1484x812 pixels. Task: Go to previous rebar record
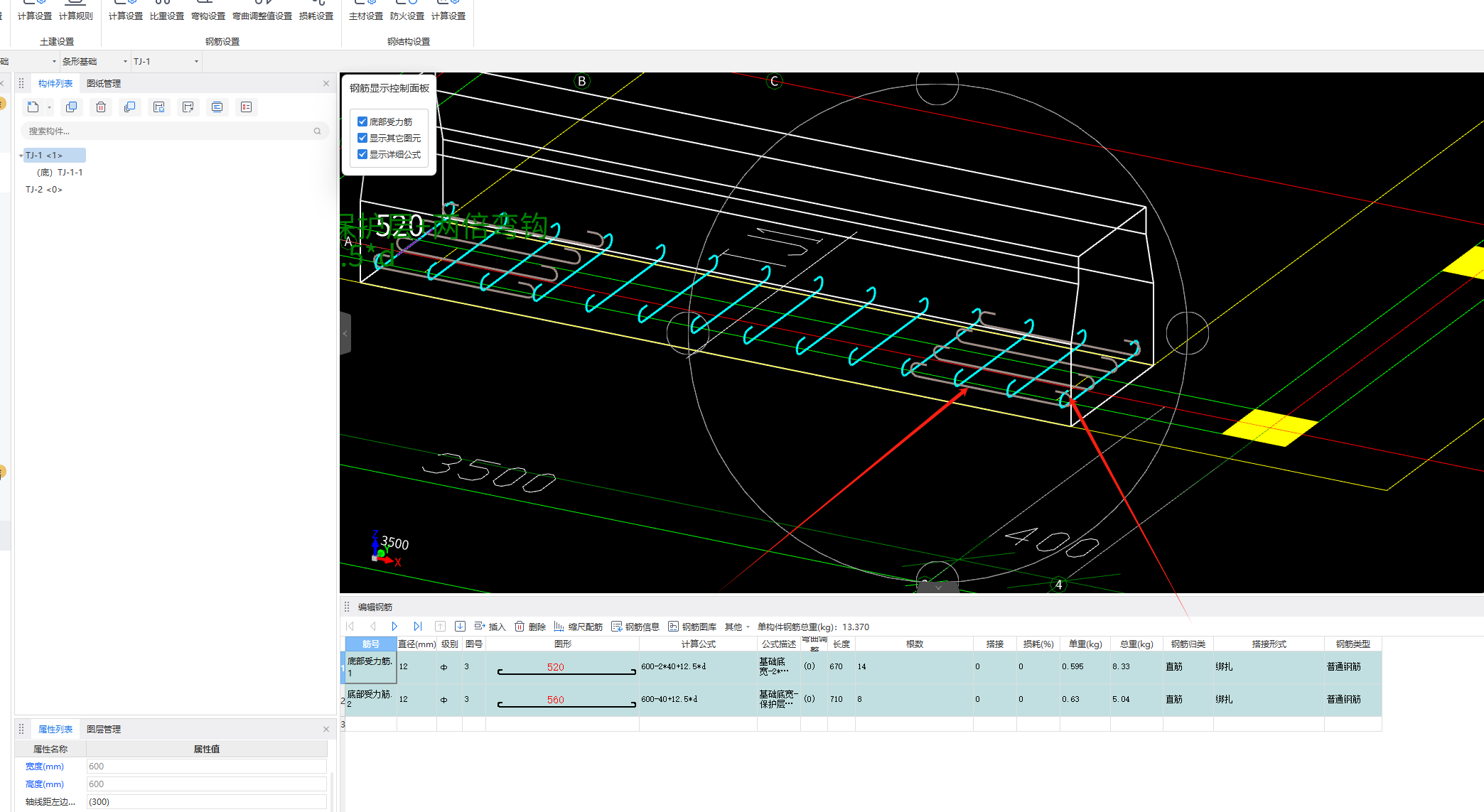point(372,627)
